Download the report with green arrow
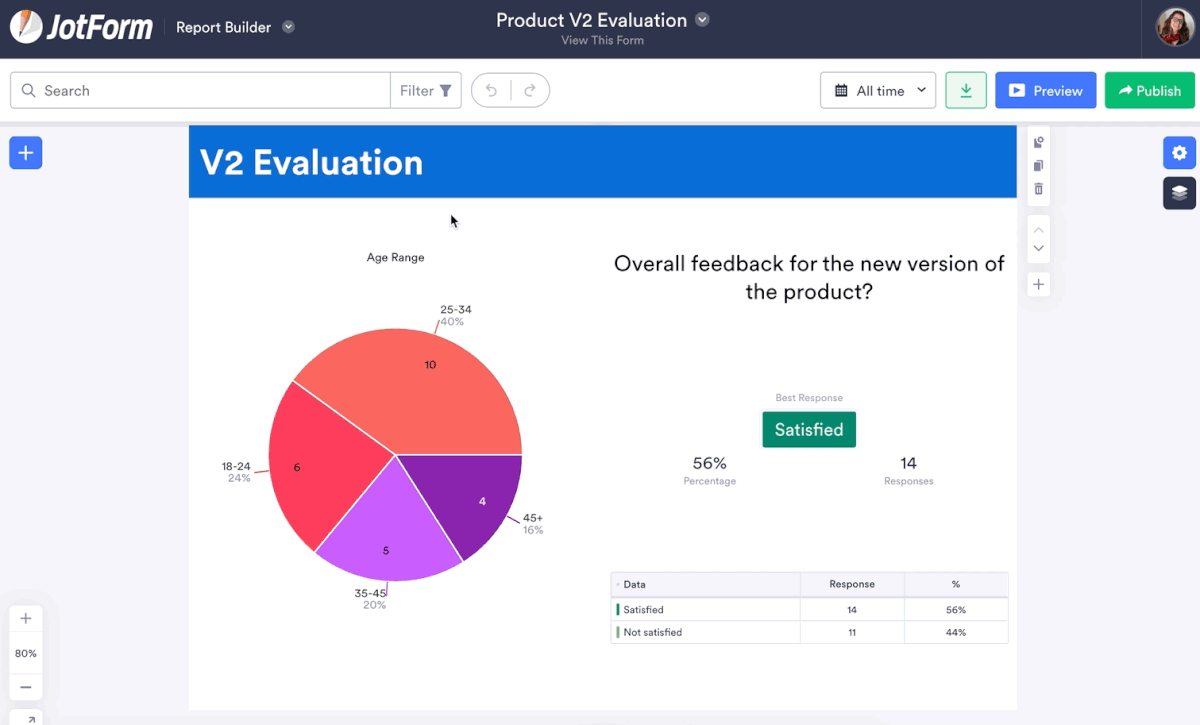The height and width of the screenshot is (725, 1200). [966, 91]
